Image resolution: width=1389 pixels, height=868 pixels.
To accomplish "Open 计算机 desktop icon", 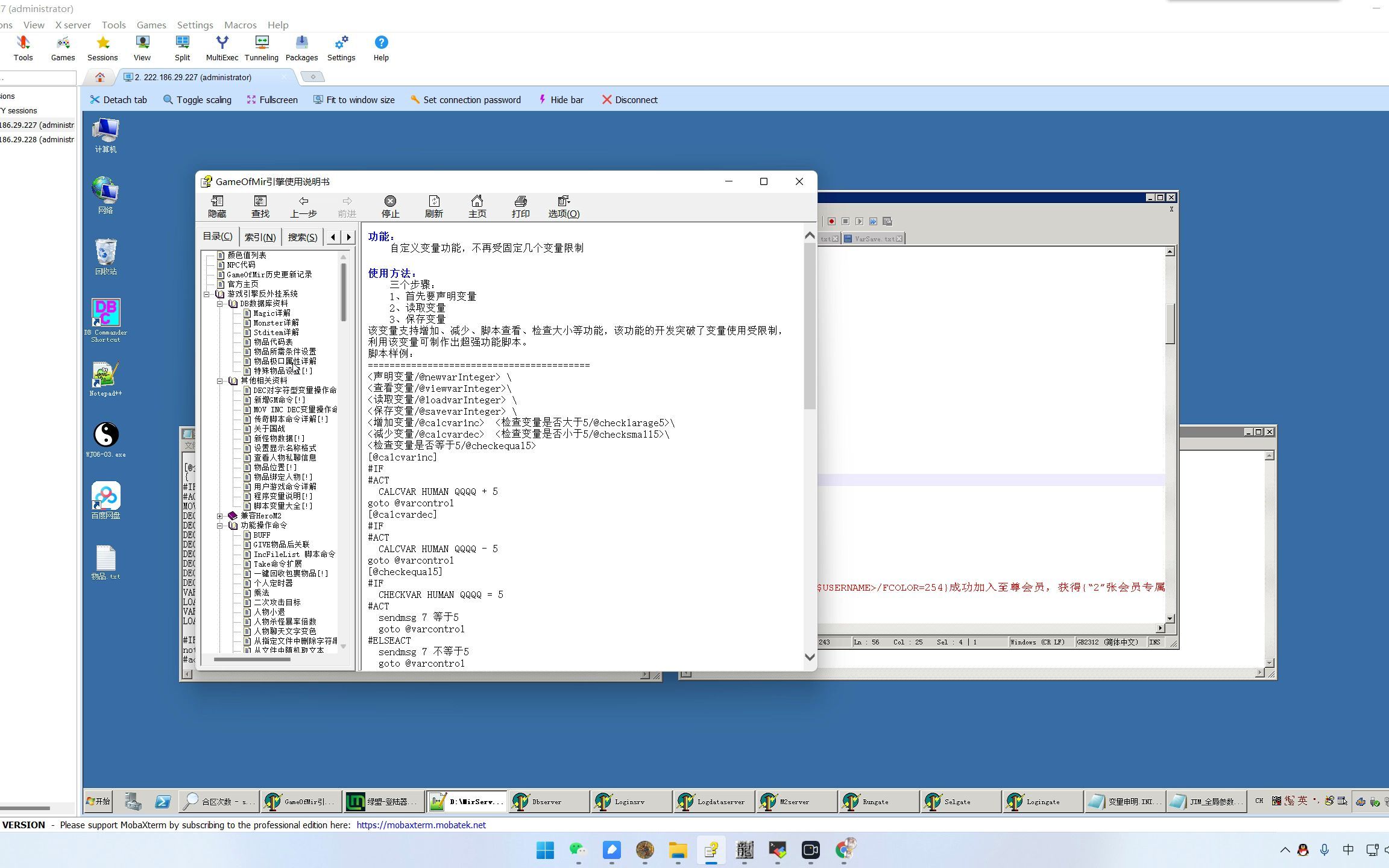I will coord(106,136).
